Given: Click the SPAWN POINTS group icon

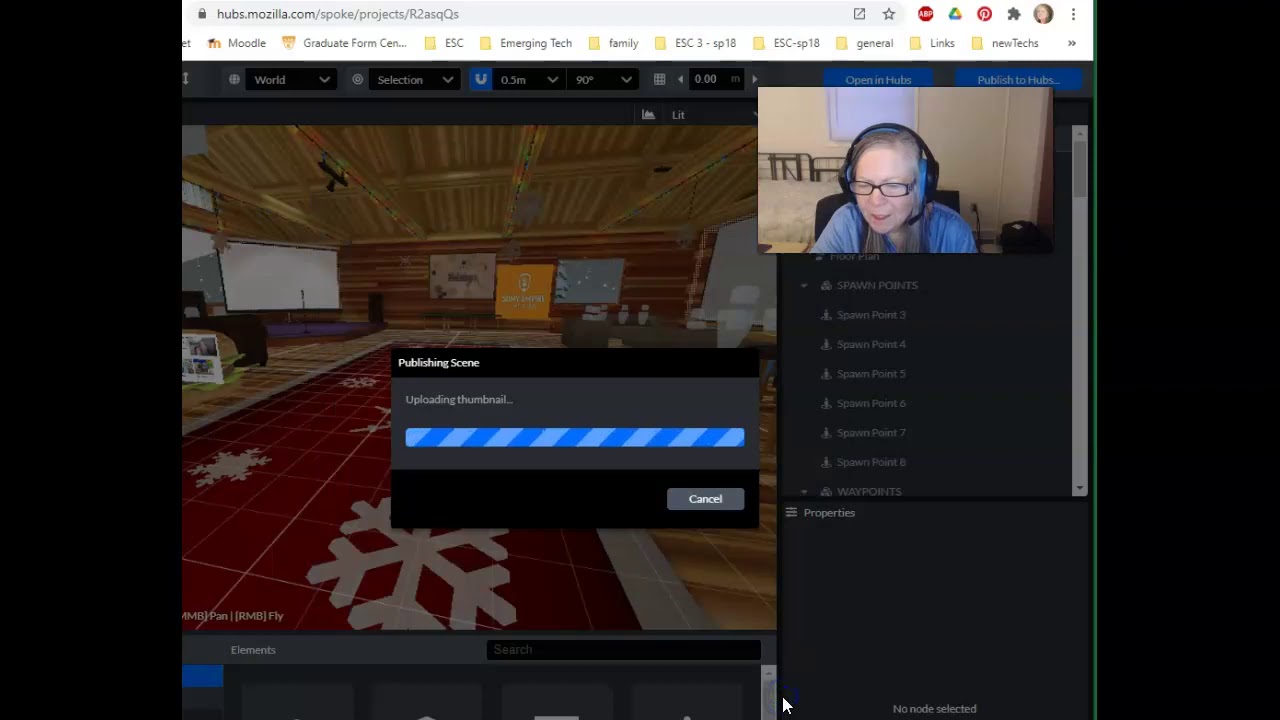Looking at the screenshot, I should tap(826, 286).
